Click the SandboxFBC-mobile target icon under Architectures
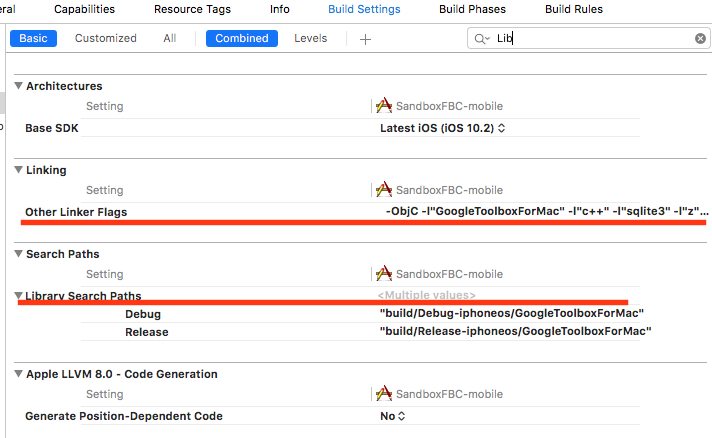The height and width of the screenshot is (438, 712). pos(384,106)
